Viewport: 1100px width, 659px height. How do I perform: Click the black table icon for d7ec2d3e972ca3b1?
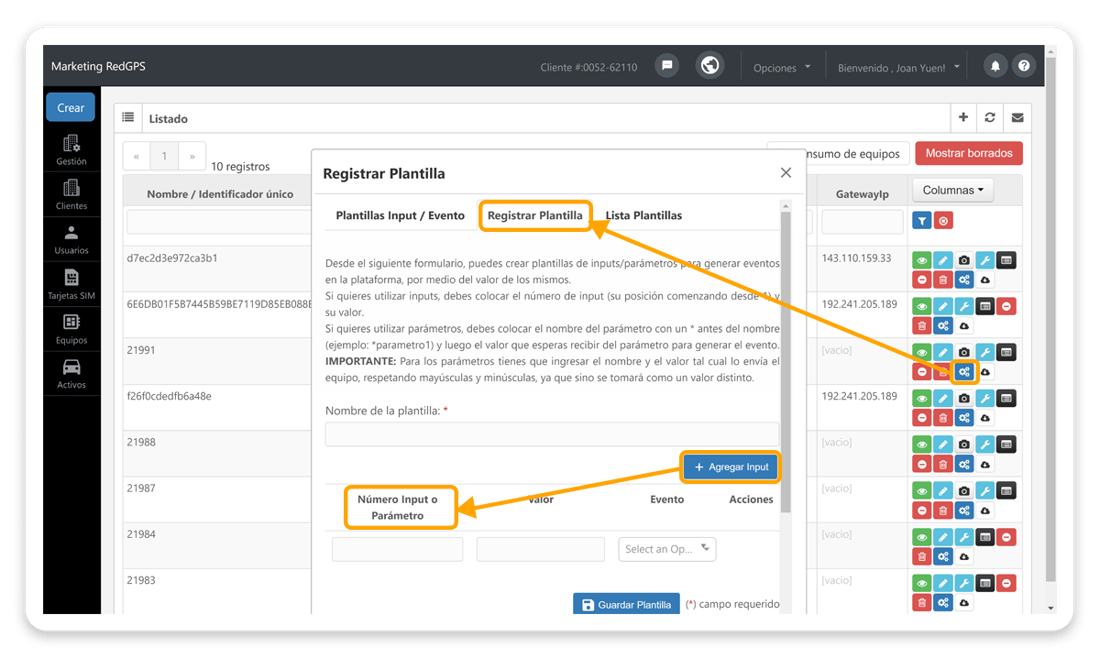point(1006,260)
